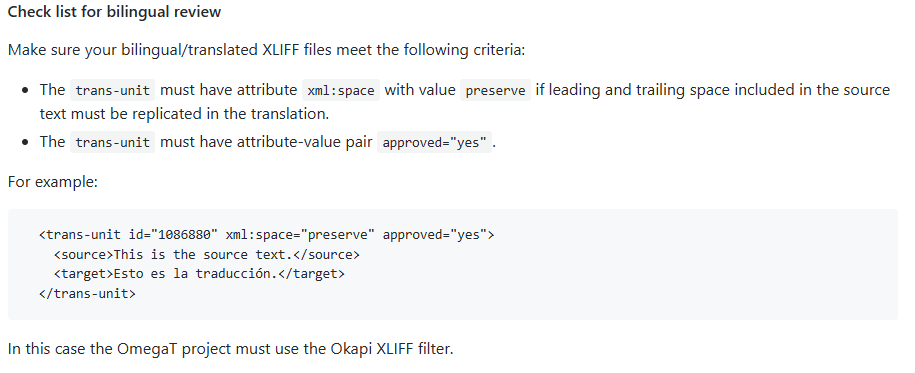
Task: Select the trans-unit code tag in the first bullet
Action: point(113,90)
